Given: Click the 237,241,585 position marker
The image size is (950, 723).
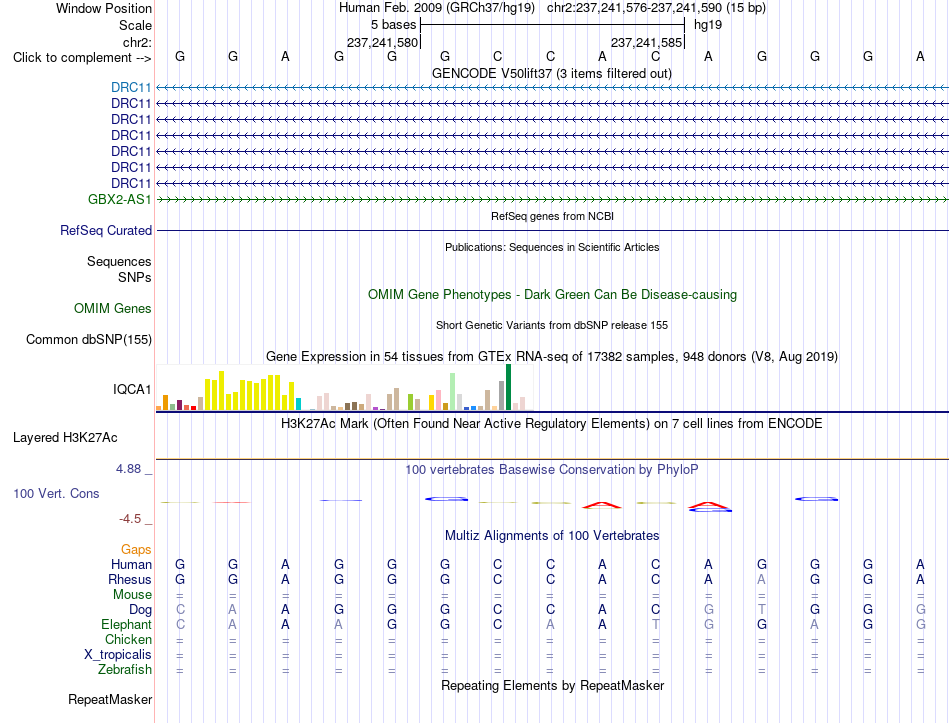Looking at the screenshot, I should pyautogui.click(x=646, y=43).
